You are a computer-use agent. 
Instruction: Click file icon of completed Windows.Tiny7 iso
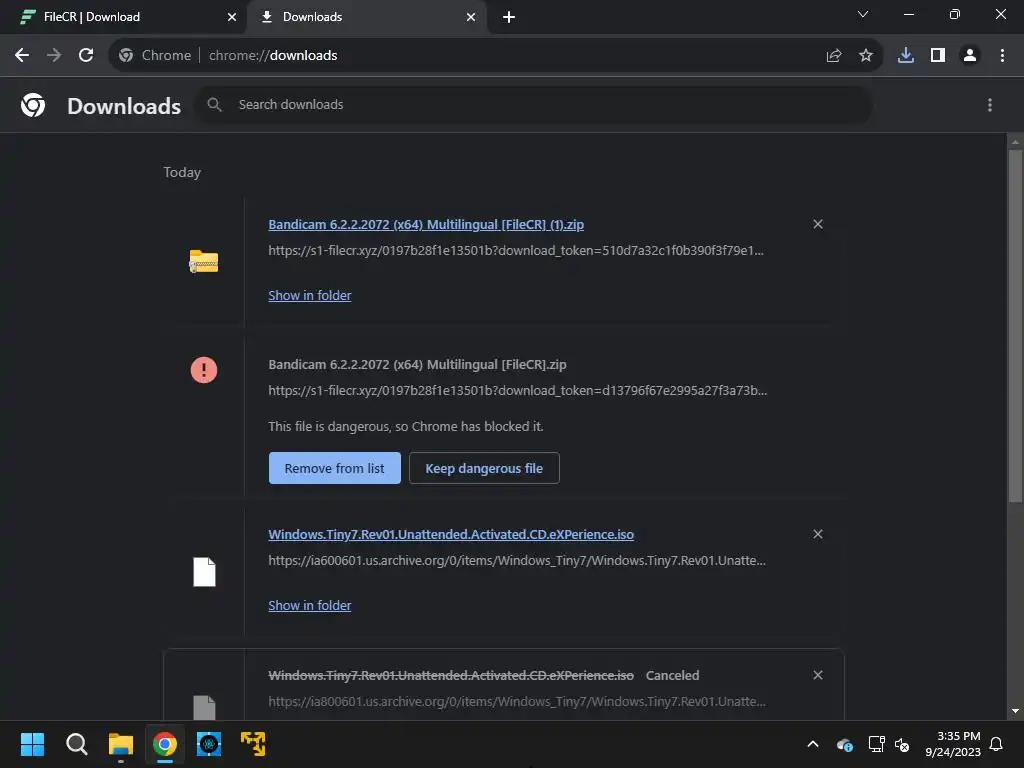(204, 572)
